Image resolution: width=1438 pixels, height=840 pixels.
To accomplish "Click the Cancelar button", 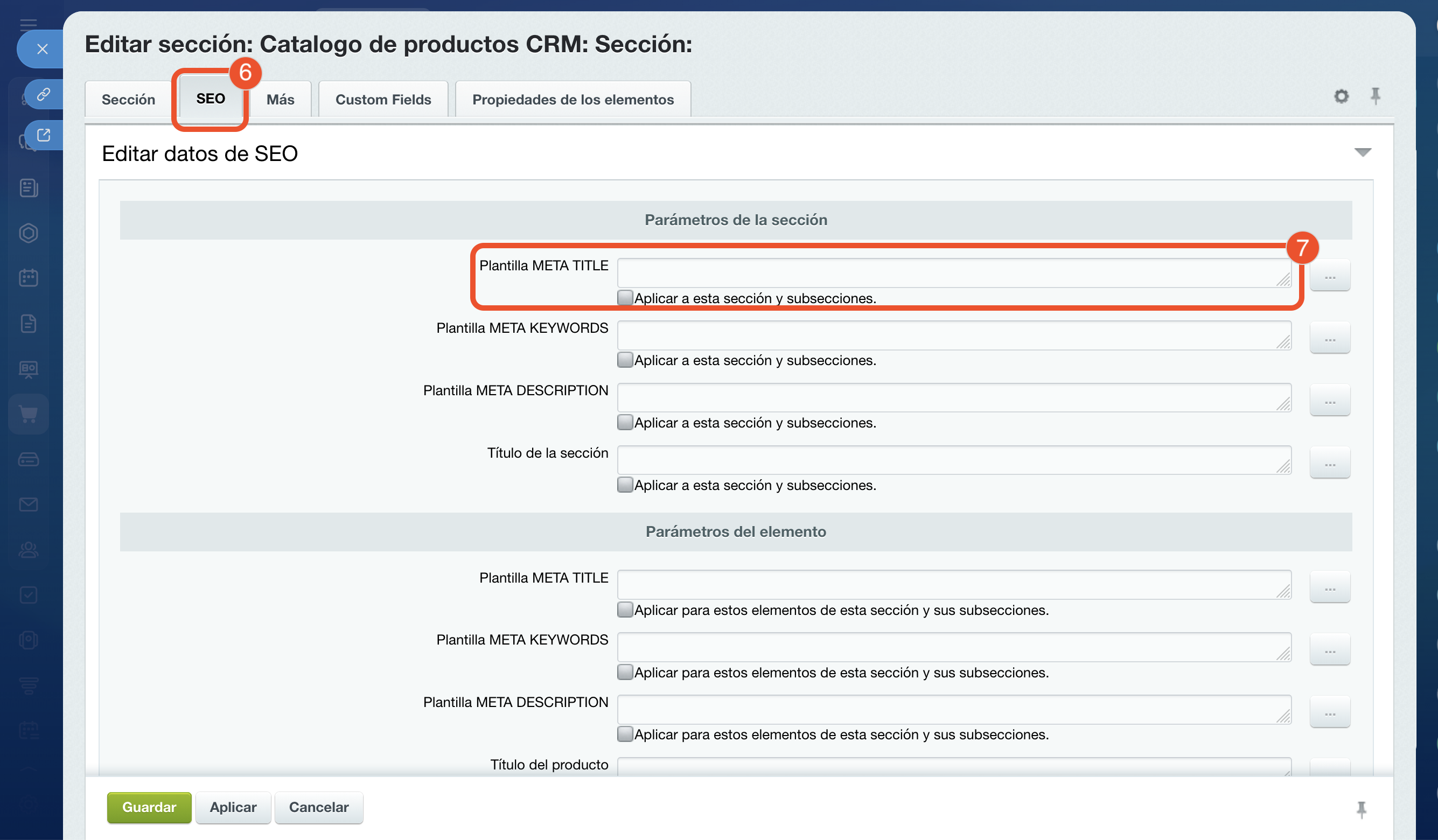I will point(318,807).
